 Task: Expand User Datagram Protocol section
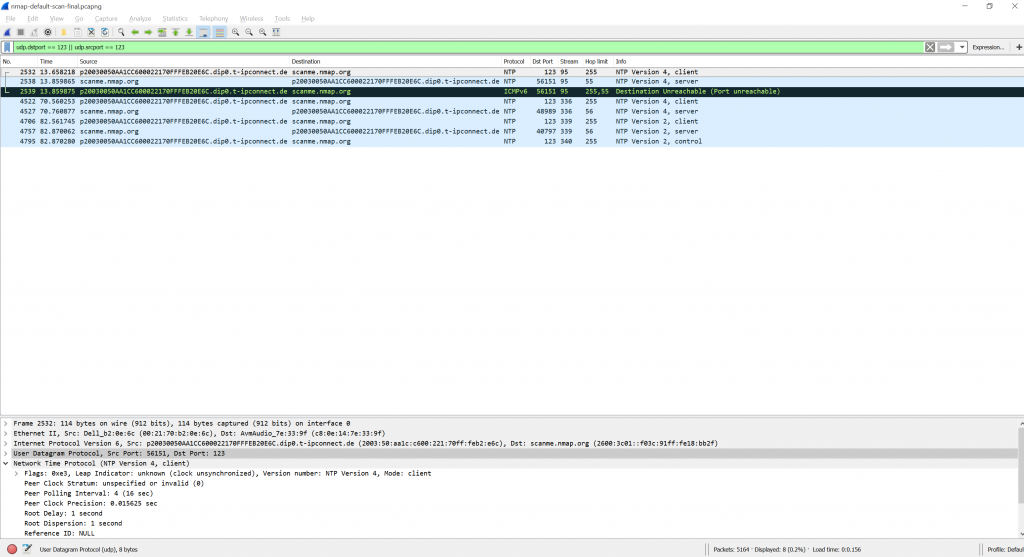pos(6,453)
